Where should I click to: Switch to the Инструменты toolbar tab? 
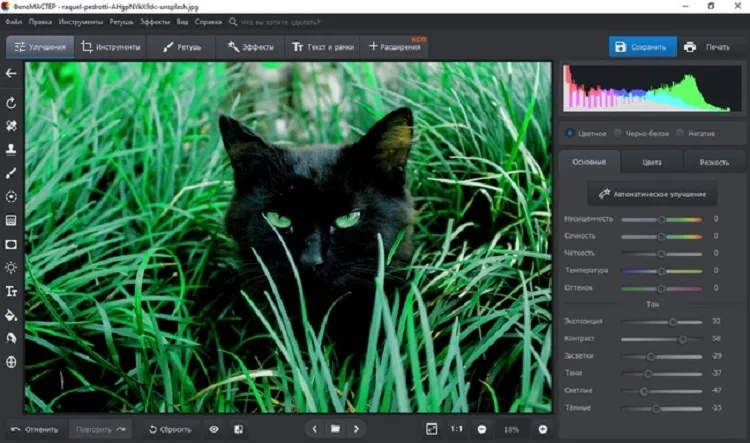tap(111, 47)
